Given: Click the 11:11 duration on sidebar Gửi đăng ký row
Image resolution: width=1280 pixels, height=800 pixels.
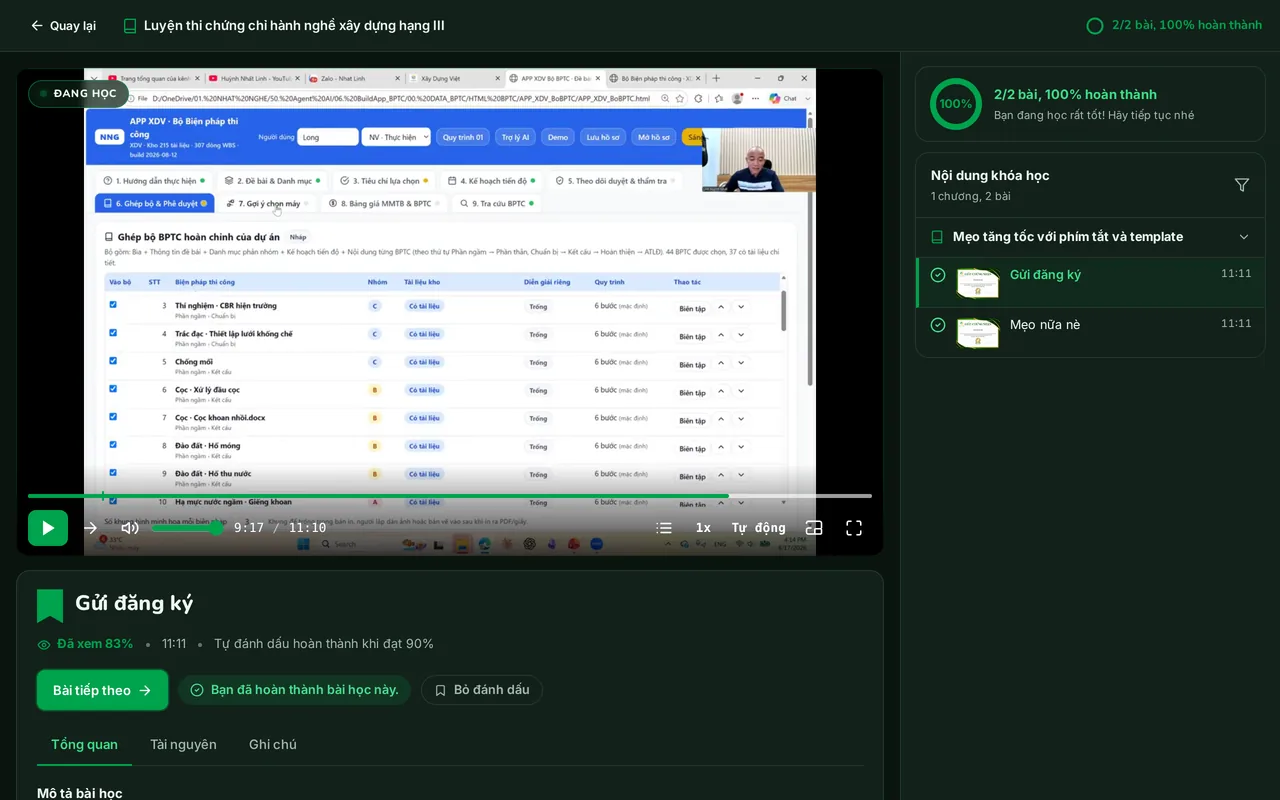Looking at the screenshot, I should (x=1236, y=274).
